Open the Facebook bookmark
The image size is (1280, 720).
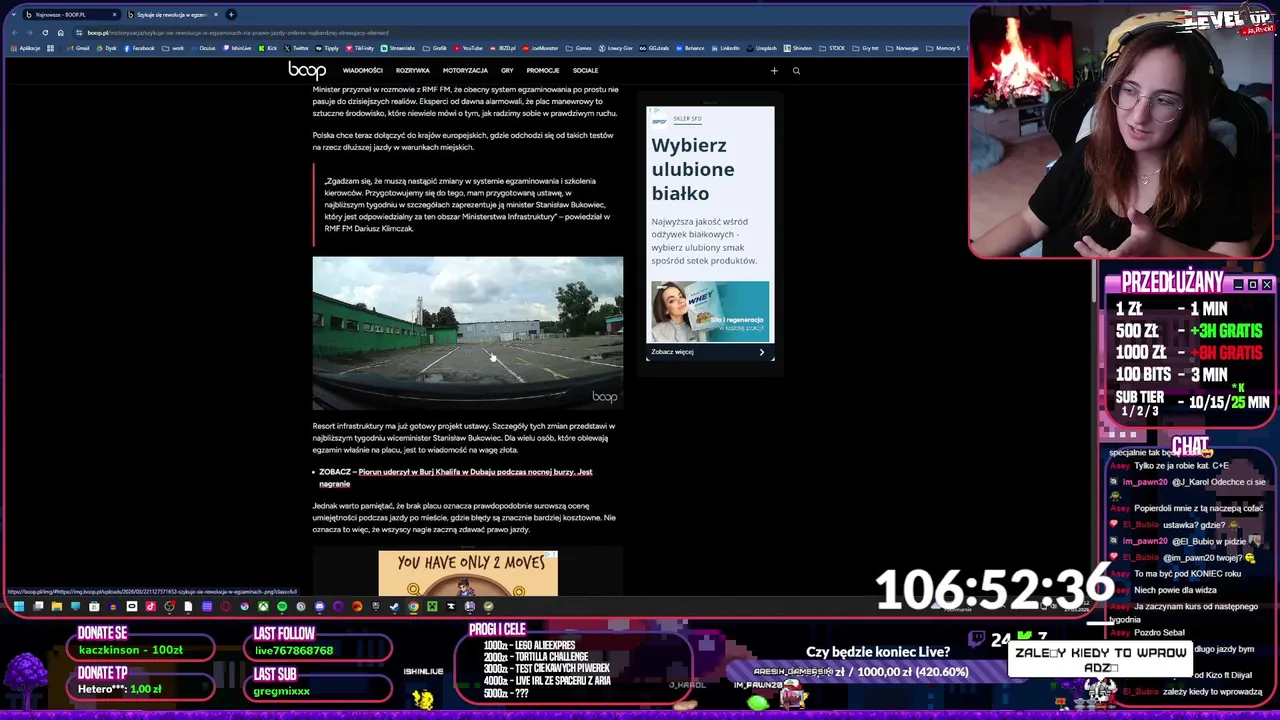139,48
